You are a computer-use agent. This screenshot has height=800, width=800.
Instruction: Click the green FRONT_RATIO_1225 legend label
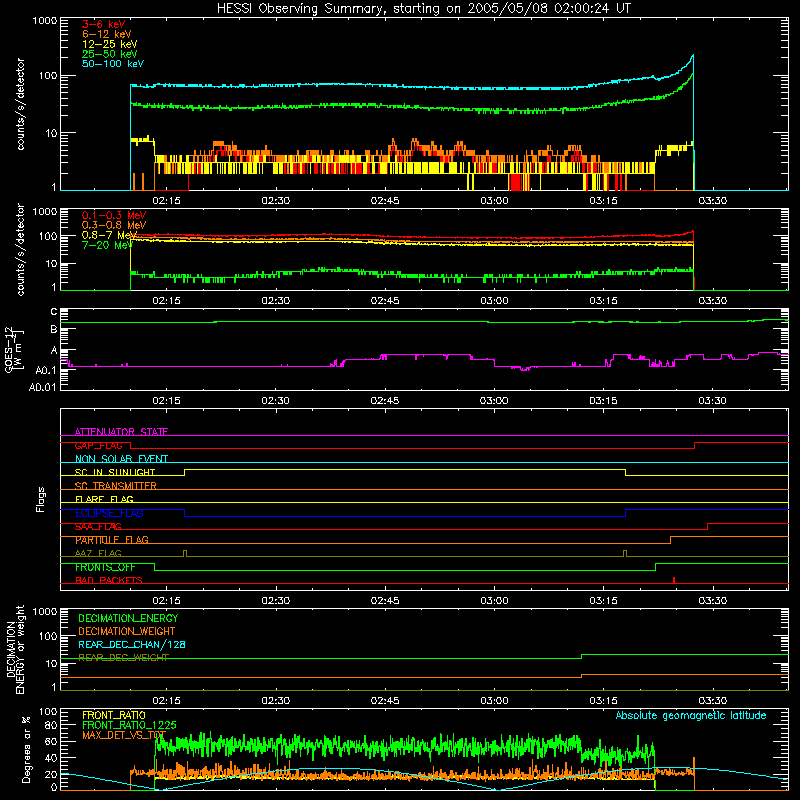coord(129,725)
